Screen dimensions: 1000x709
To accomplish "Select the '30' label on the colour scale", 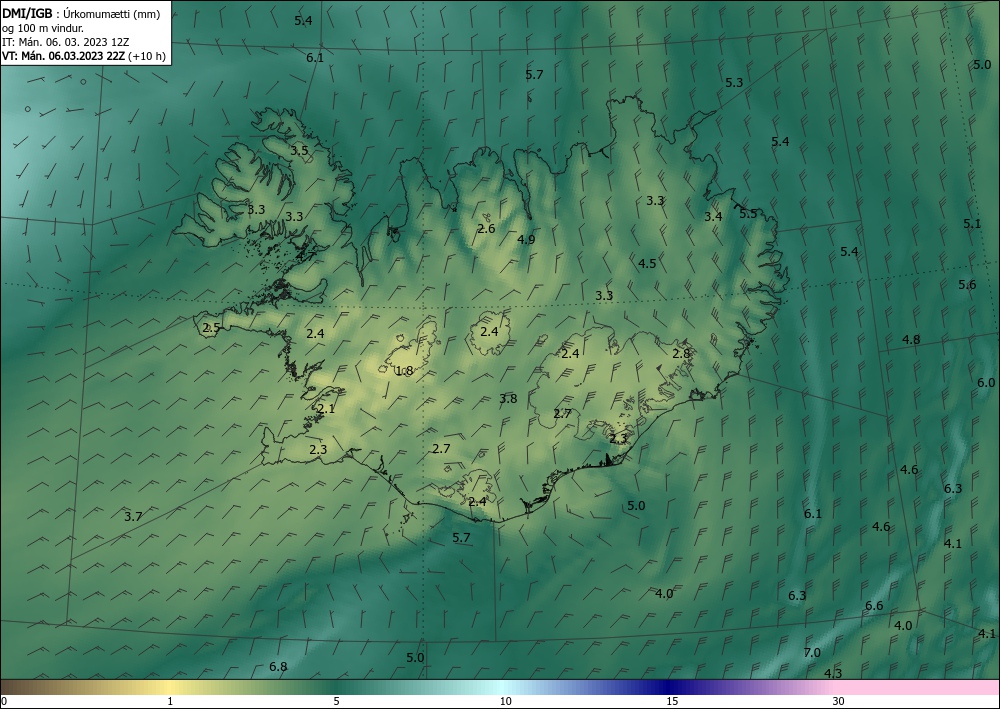I will click(x=838, y=701).
